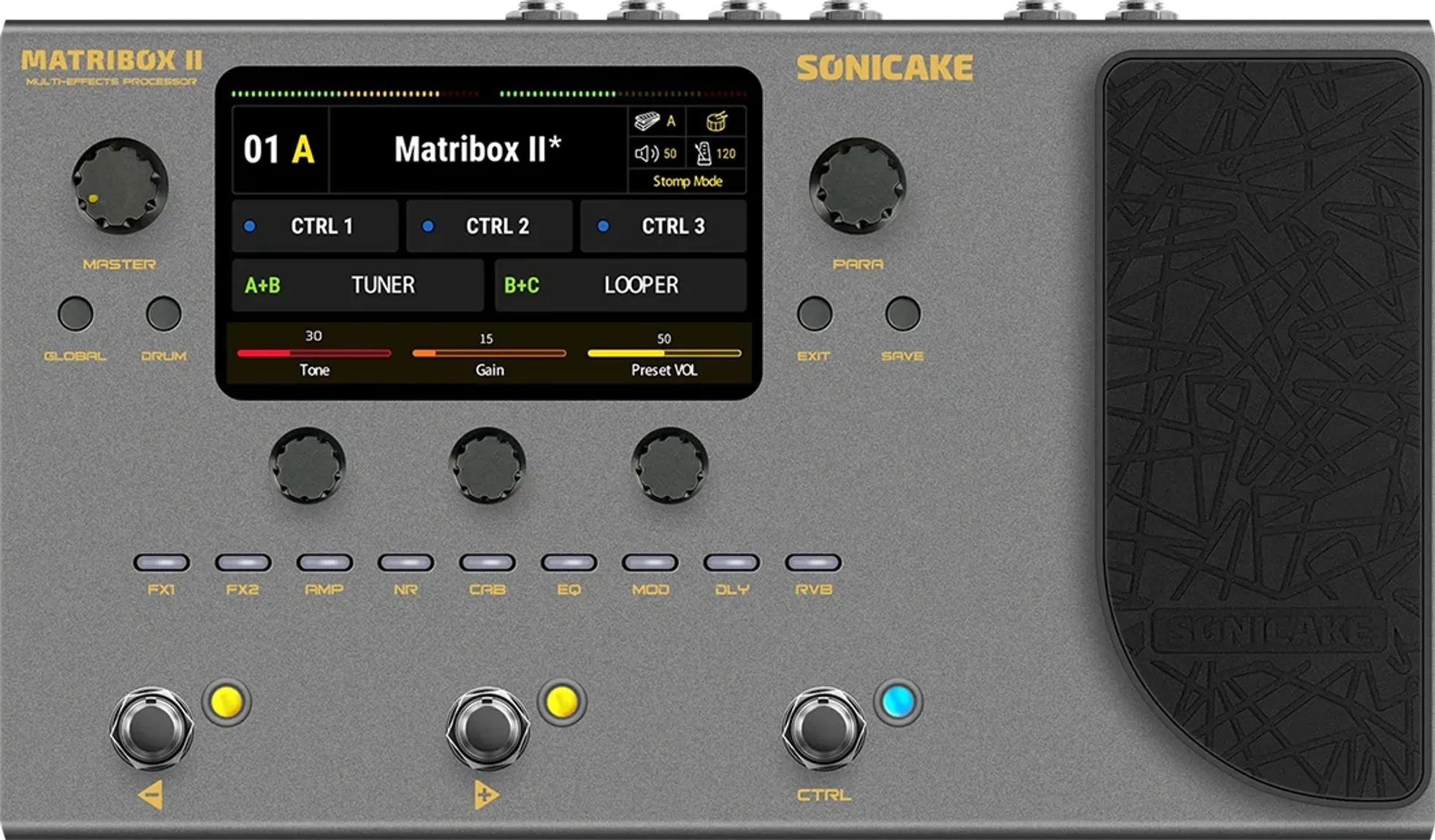Tap the speaker volume icon on display
This screenshot has width=1435, height=840.
pyautogui.click(x=647, y=153)
